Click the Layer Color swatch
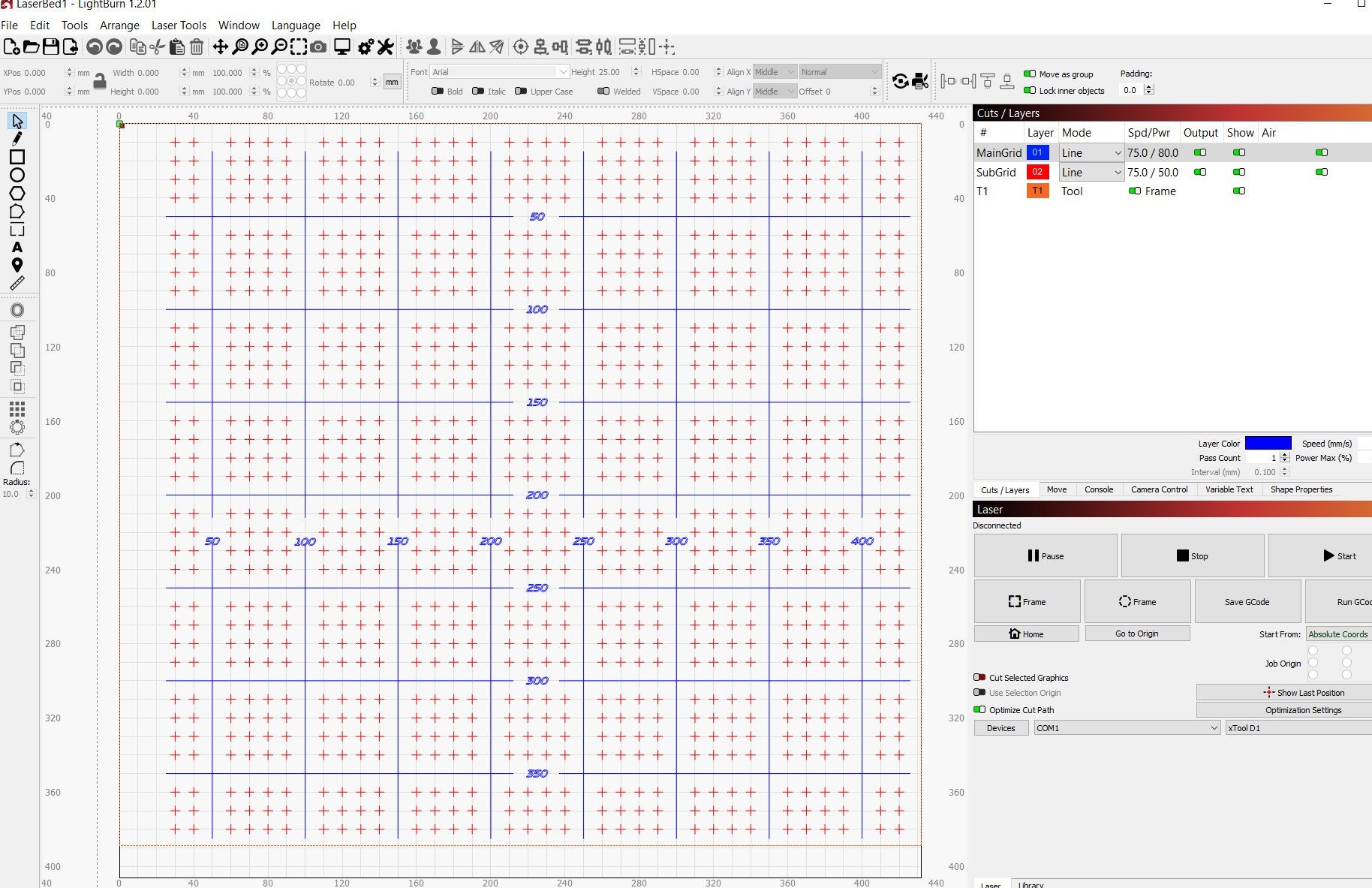1372x888 pixels. [1268, 443]
